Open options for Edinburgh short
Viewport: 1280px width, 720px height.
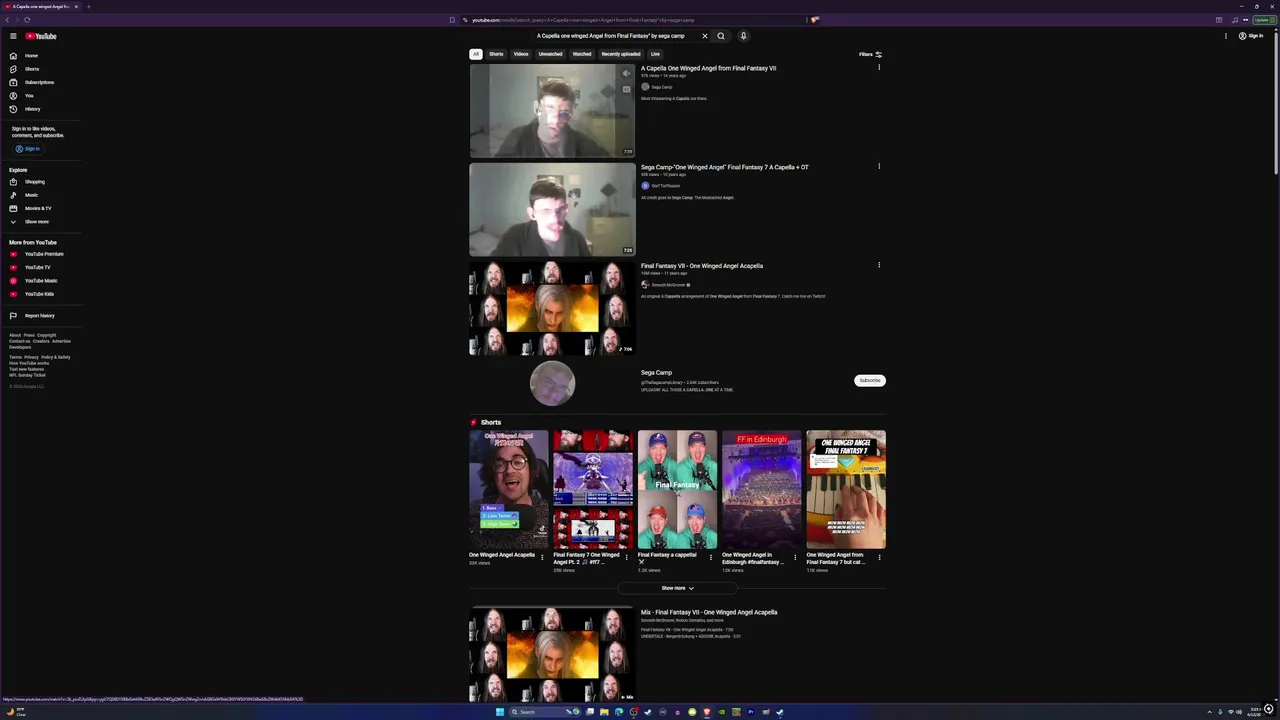[795, 557]
